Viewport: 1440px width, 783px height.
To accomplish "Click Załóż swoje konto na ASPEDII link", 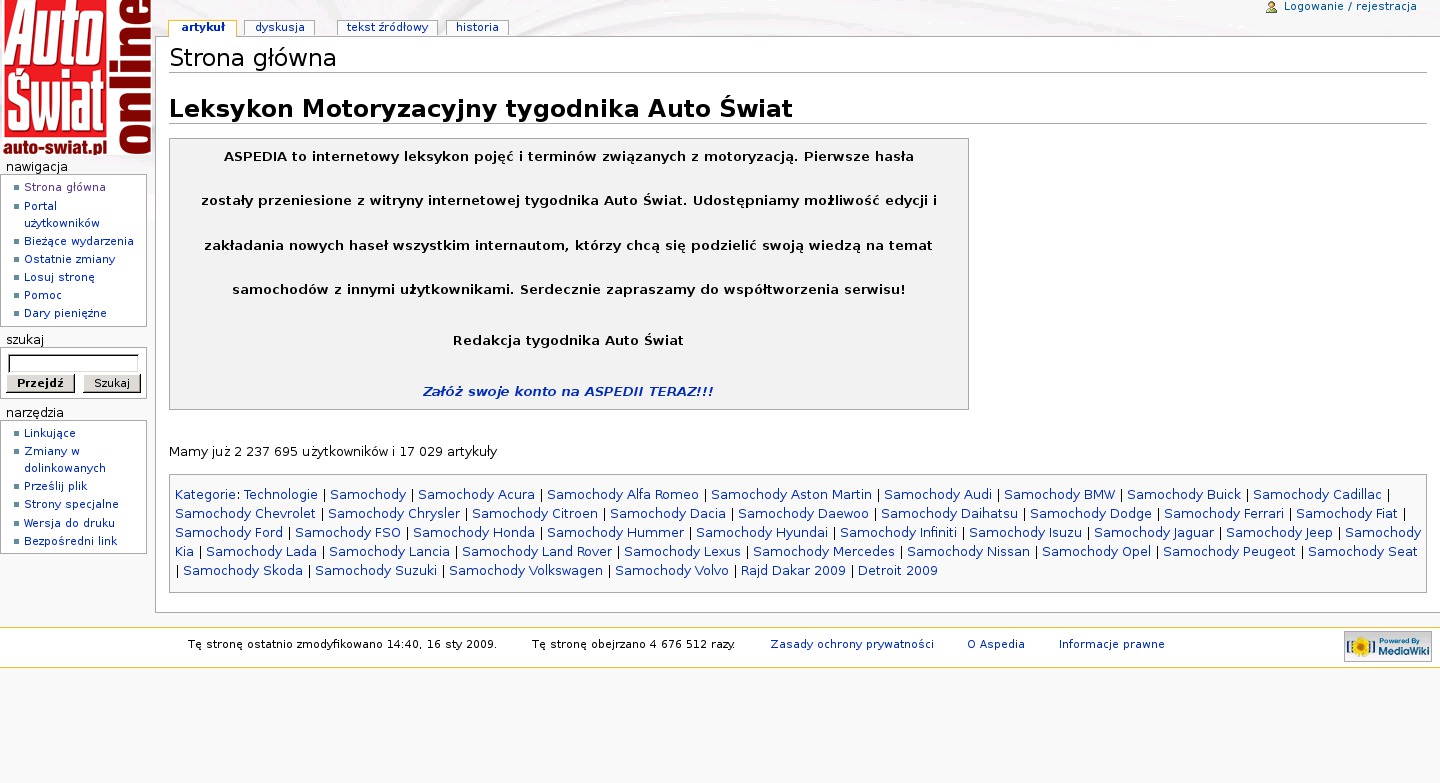I will tap(567, 392).
